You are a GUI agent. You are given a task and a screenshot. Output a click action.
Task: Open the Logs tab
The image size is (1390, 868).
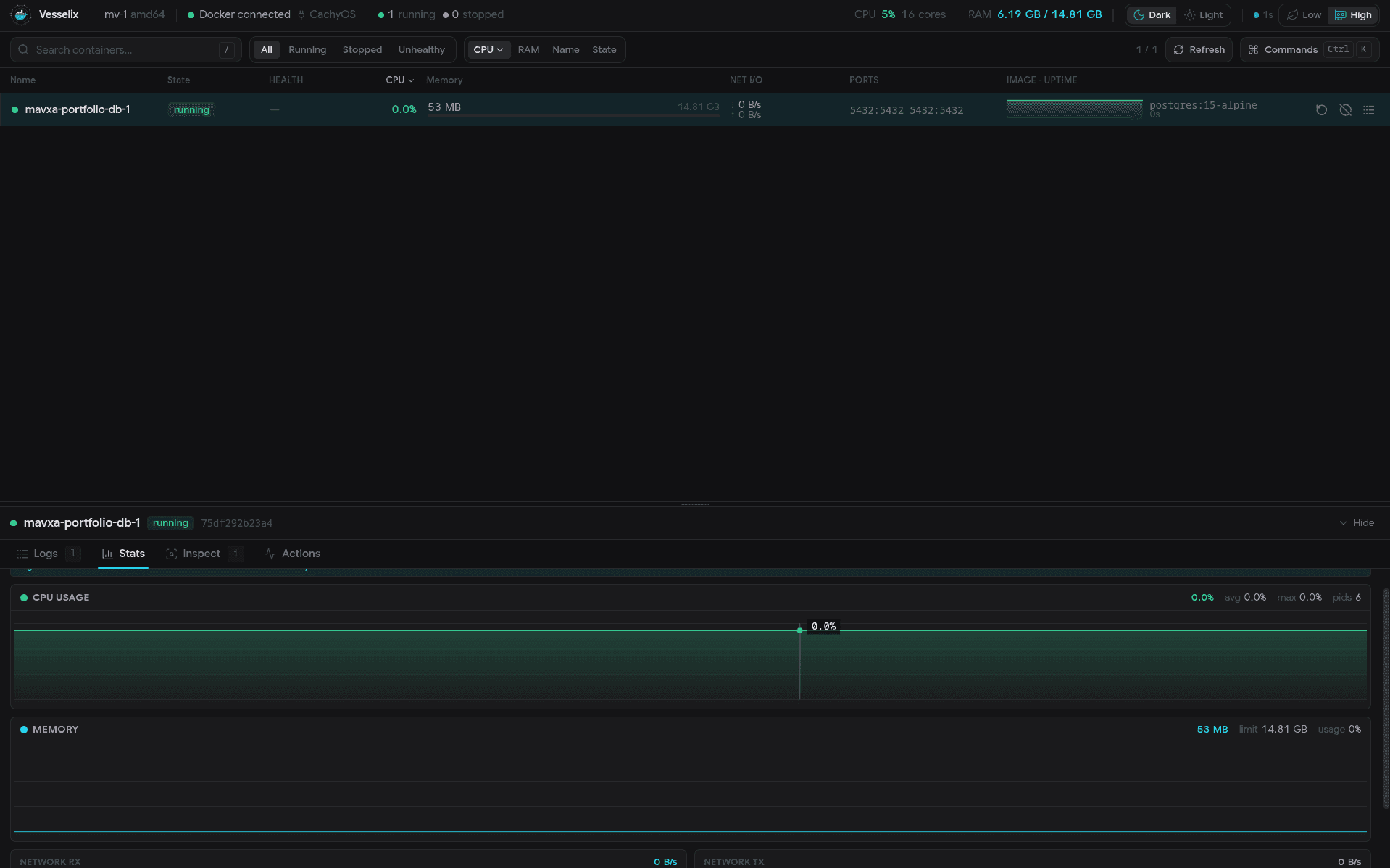[47, 554]
